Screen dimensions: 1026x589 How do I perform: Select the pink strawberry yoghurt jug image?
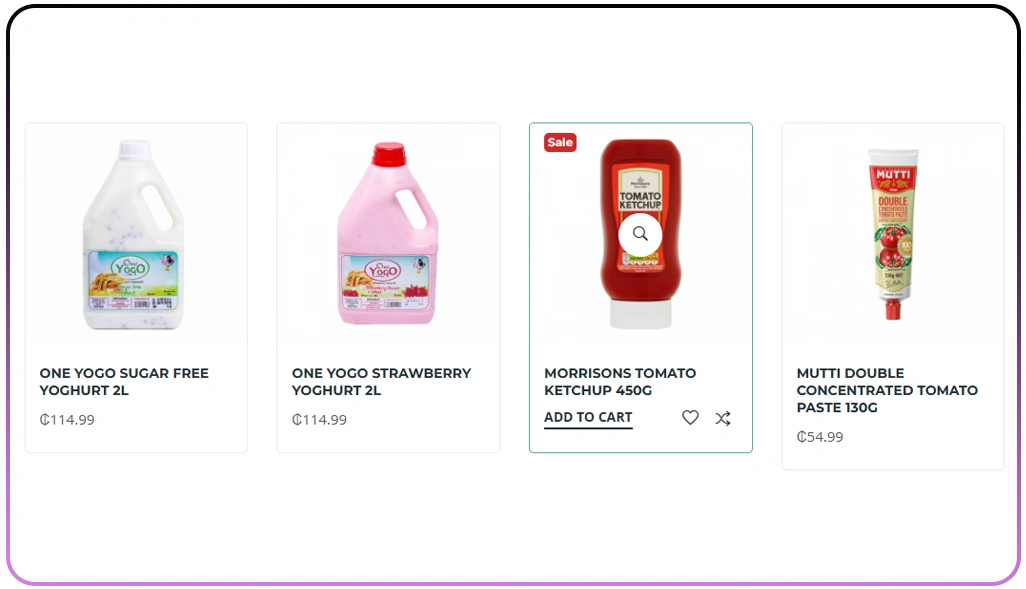pos(387,236)
